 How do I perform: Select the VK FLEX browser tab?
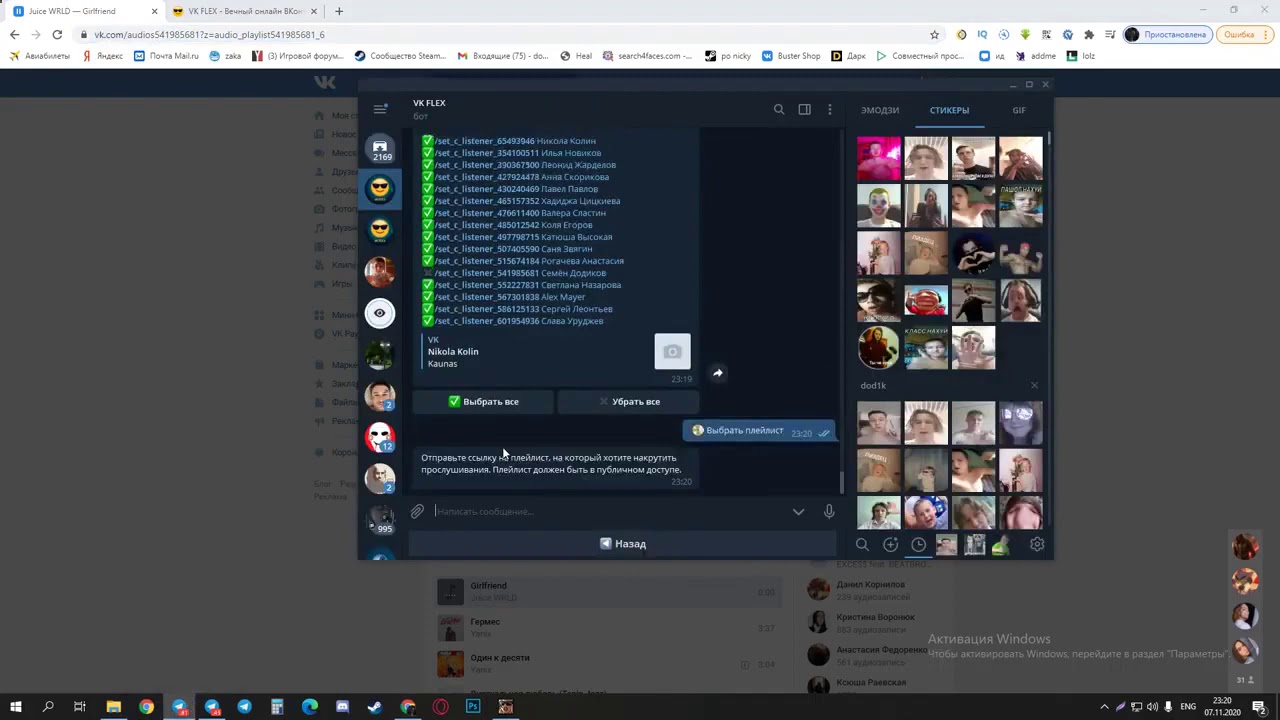pyautogui.click(x=245, y=11)
